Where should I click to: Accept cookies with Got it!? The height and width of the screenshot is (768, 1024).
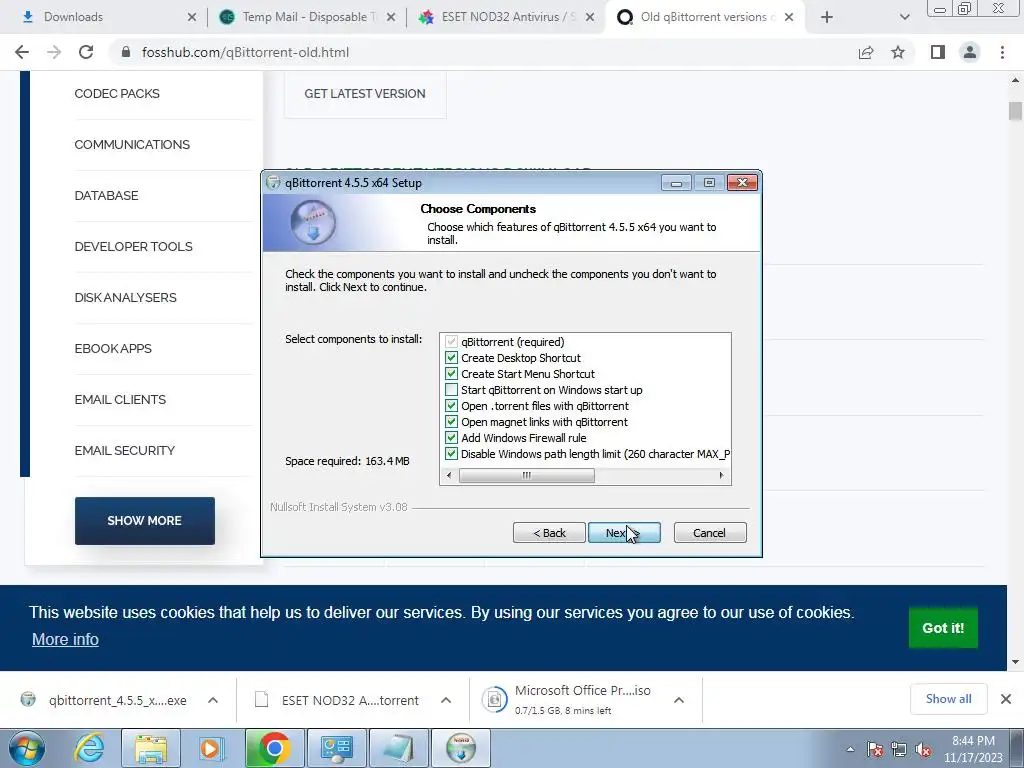943,628
